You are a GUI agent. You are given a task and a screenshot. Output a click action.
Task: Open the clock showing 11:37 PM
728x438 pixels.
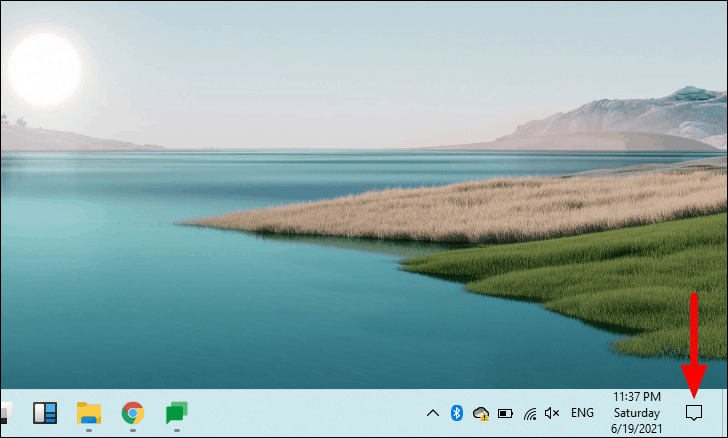click(x=637, y=412)
